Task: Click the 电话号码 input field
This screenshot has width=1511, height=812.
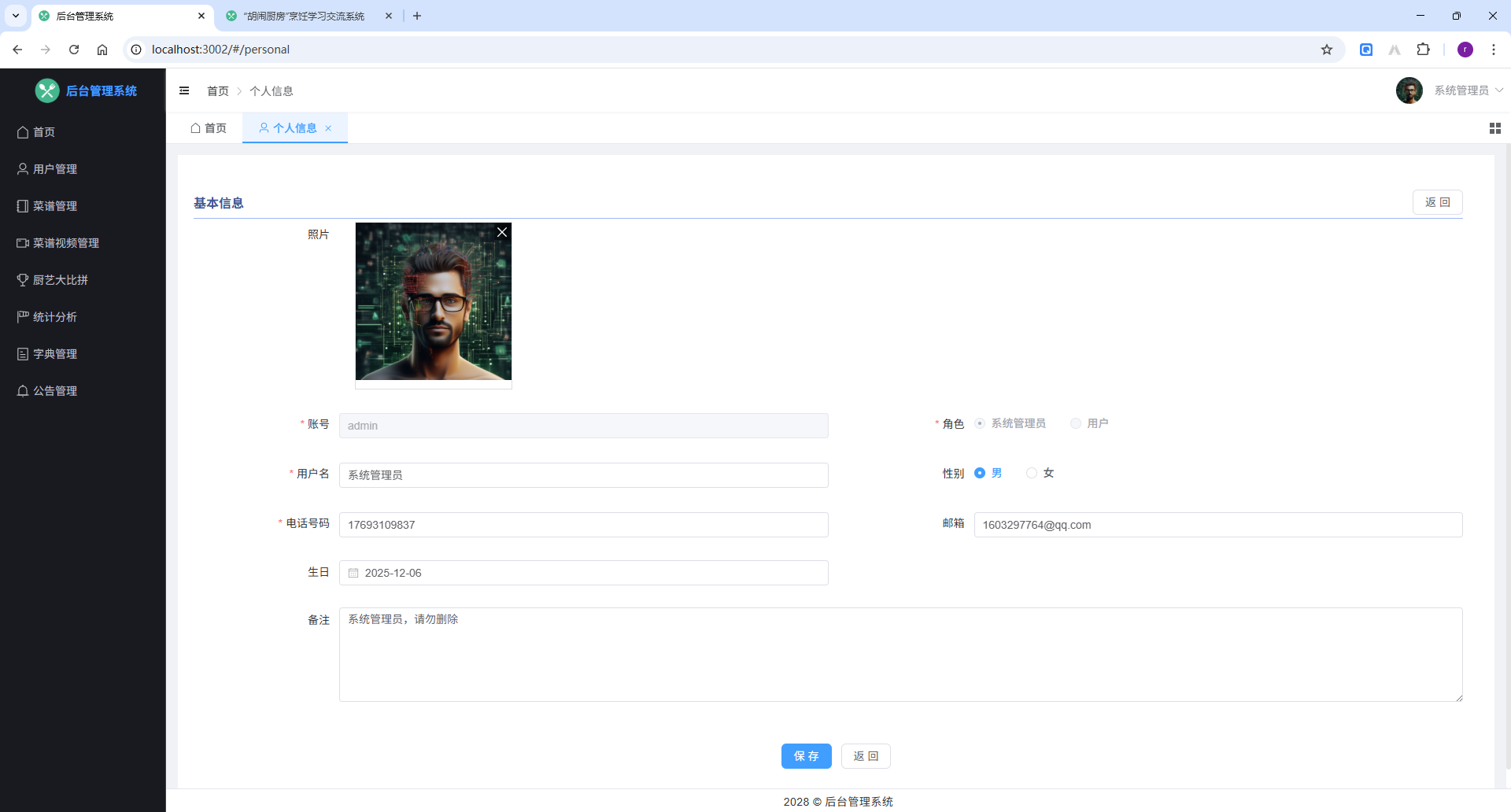Action: pos(584,525)
